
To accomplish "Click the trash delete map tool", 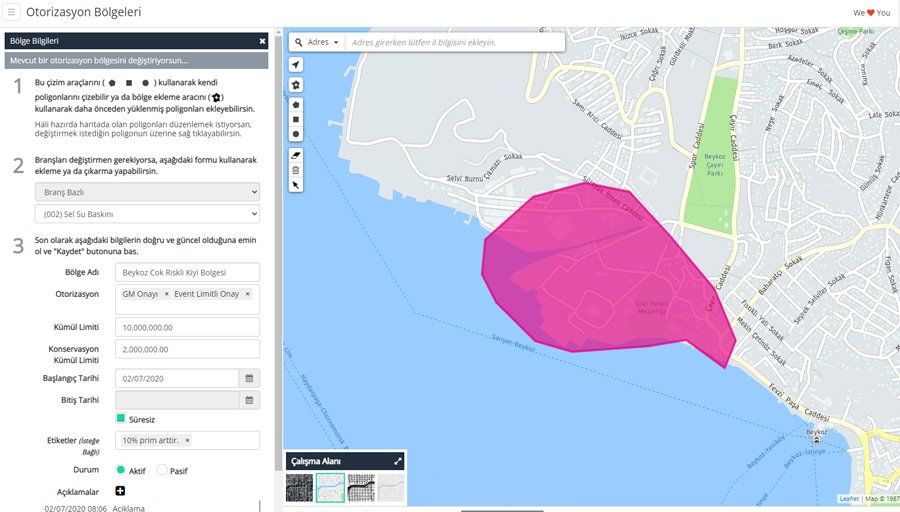I will click(296, 170).
